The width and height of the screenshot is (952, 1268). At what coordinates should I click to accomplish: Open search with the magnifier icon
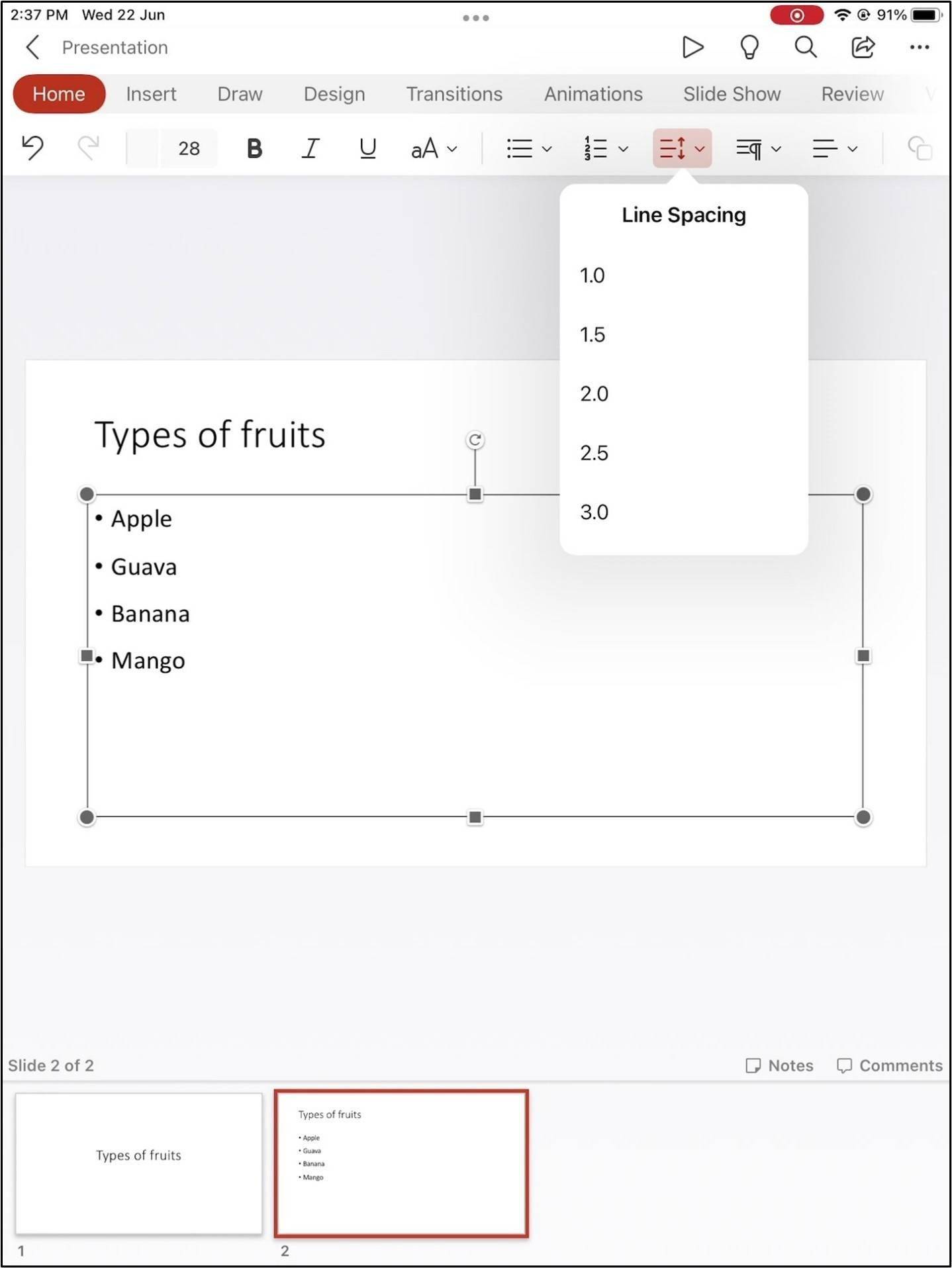pyautogui.click(x=805, y=48)
